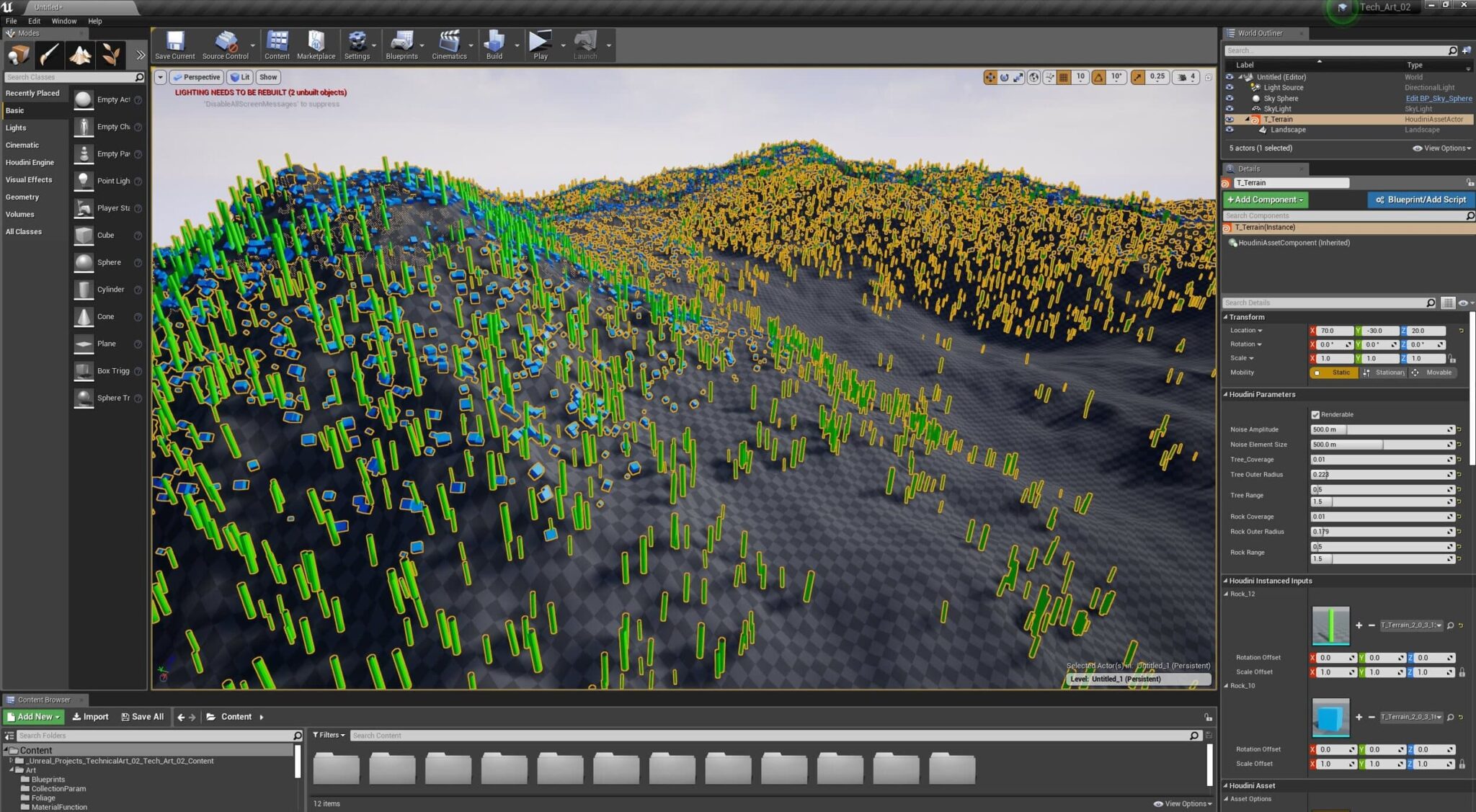The height and width of the screenshot is (812, 1476).
Task: Open the Content toolbar icon
Action: [x=277, y=41]
